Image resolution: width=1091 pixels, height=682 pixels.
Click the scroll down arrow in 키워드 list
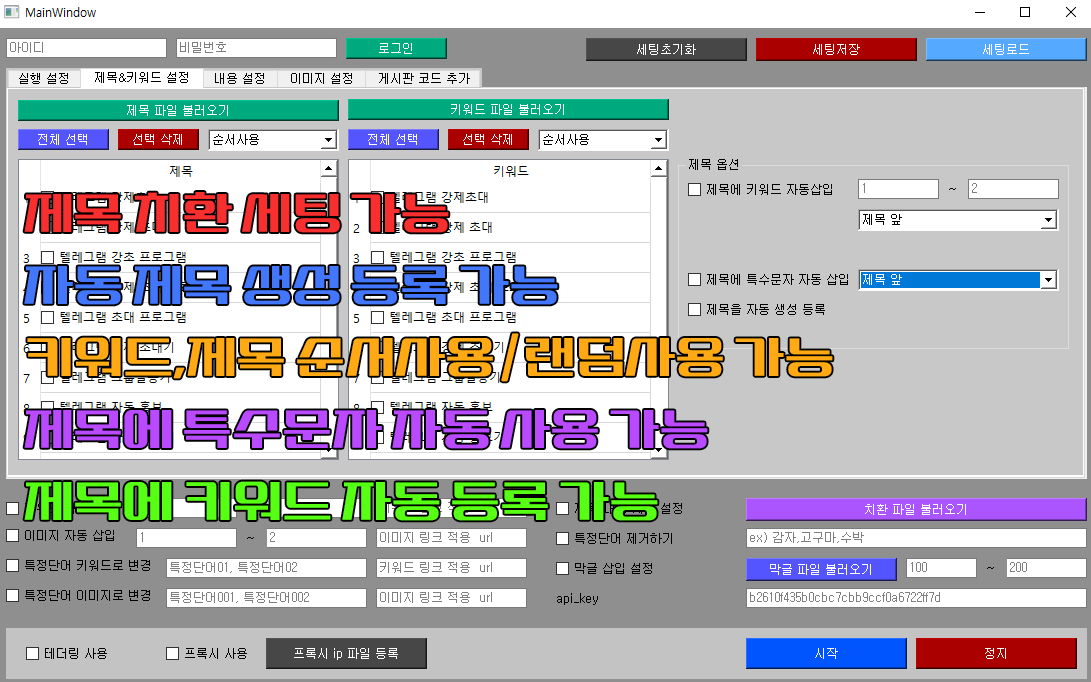coord(658,452)
